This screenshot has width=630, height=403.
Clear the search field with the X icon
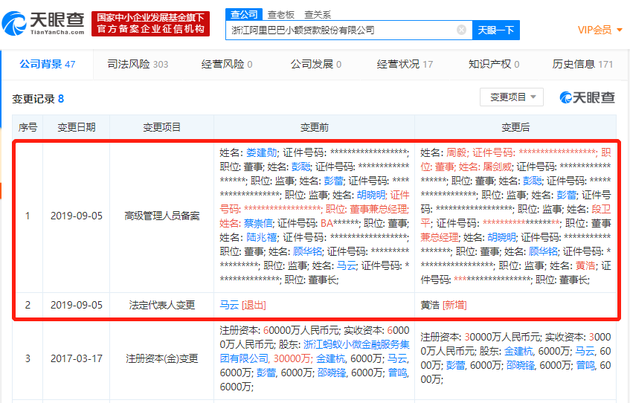(462, 30)
